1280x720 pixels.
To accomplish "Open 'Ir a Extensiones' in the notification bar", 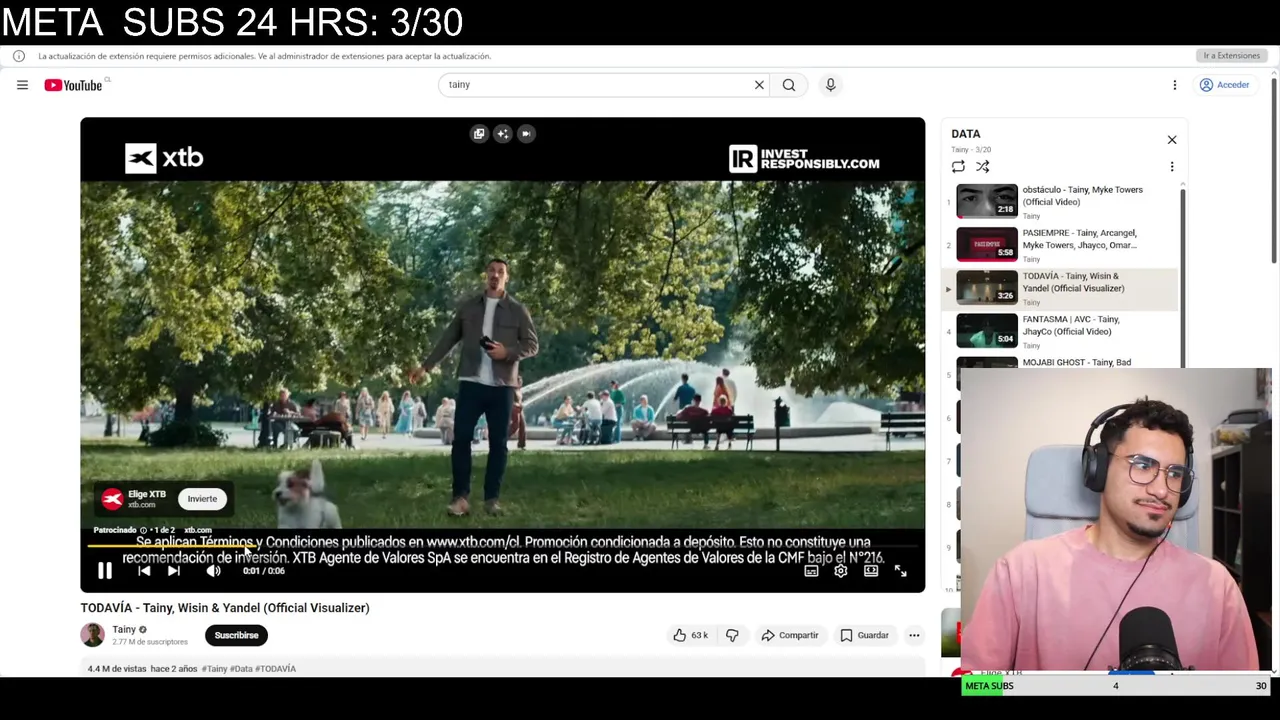I will click(1232, 56).
